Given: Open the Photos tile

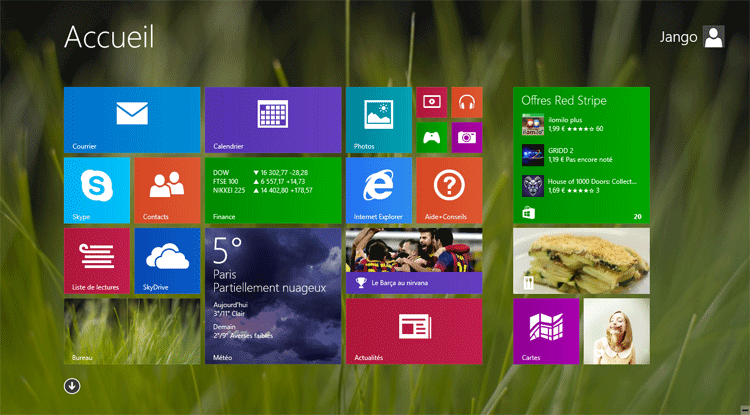Looking at the screenshot, I should [378, 119].
